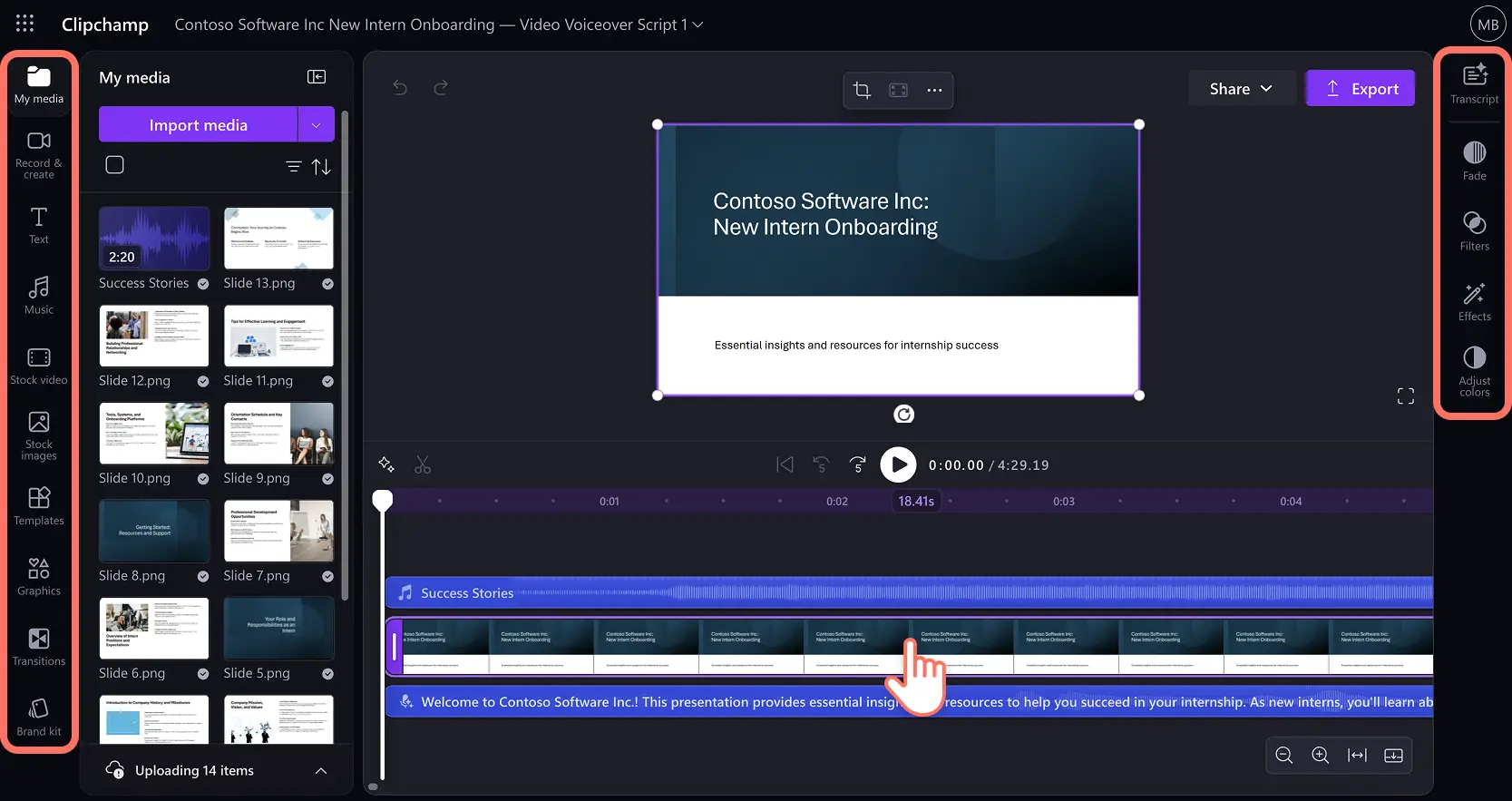The width and height of the screenshot is (1512, 801).
Task: Rewind five seconds
Action: click(821, 464)
